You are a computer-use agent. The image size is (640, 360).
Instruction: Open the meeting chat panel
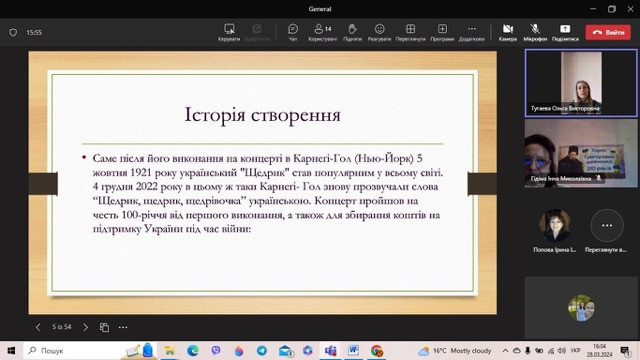point(293,32)
